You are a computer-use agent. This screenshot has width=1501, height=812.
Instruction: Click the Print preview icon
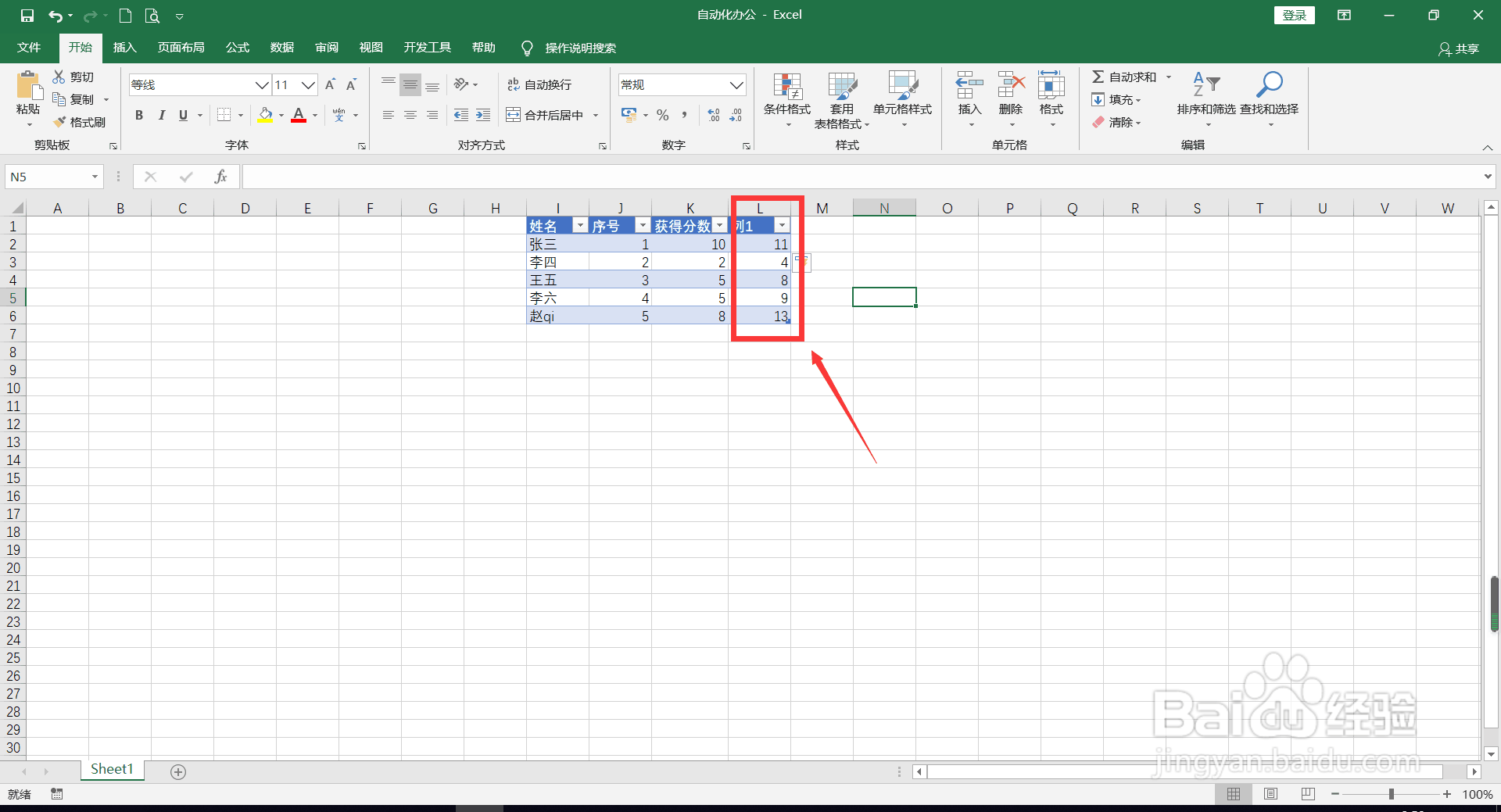152,16
